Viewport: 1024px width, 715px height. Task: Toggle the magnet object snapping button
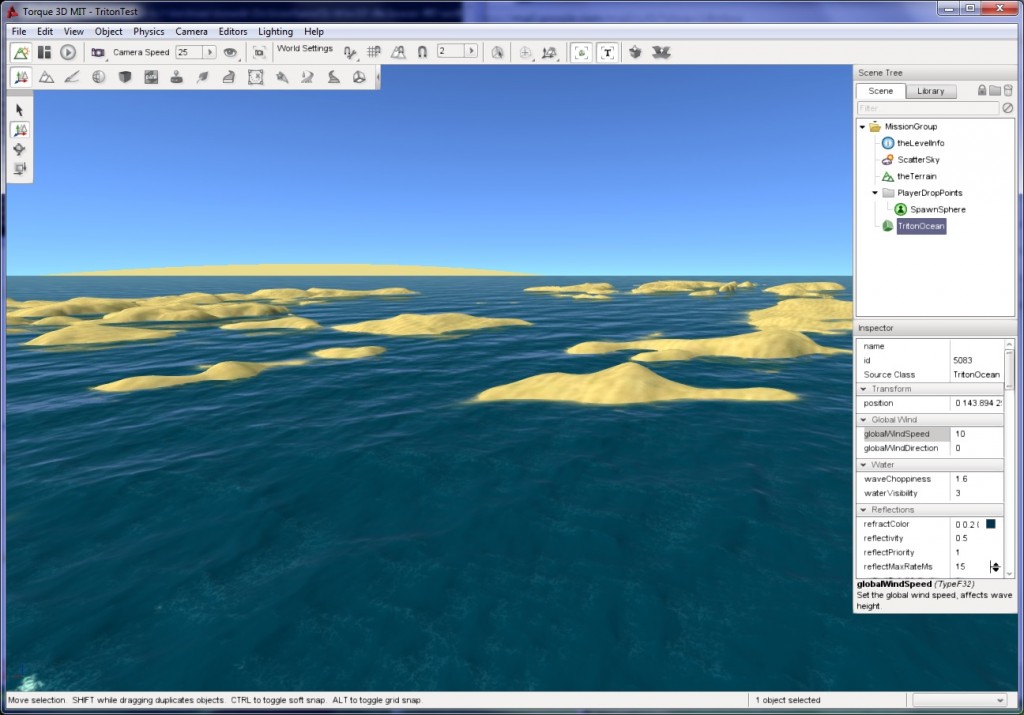[422, 52]
